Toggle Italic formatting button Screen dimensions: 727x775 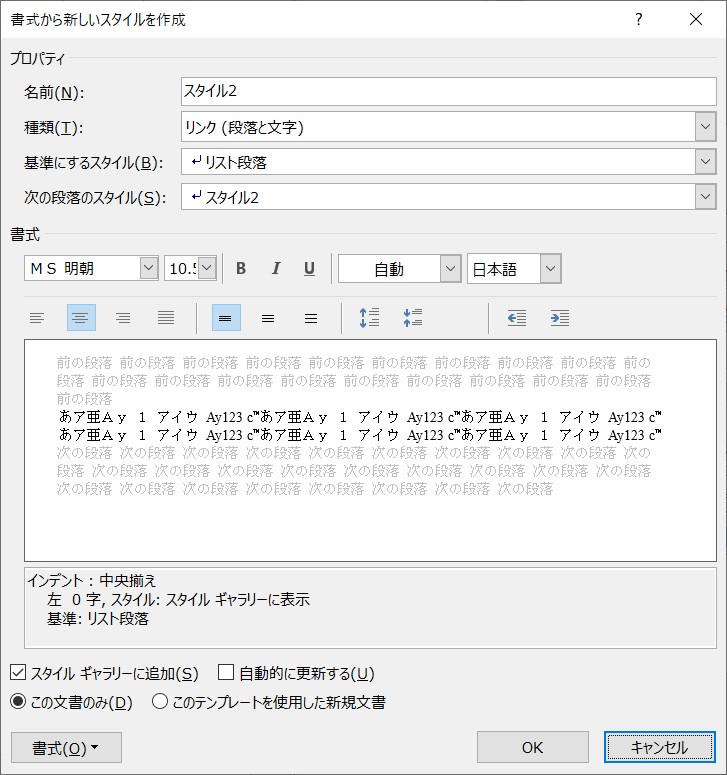click(x=275, y=268)
